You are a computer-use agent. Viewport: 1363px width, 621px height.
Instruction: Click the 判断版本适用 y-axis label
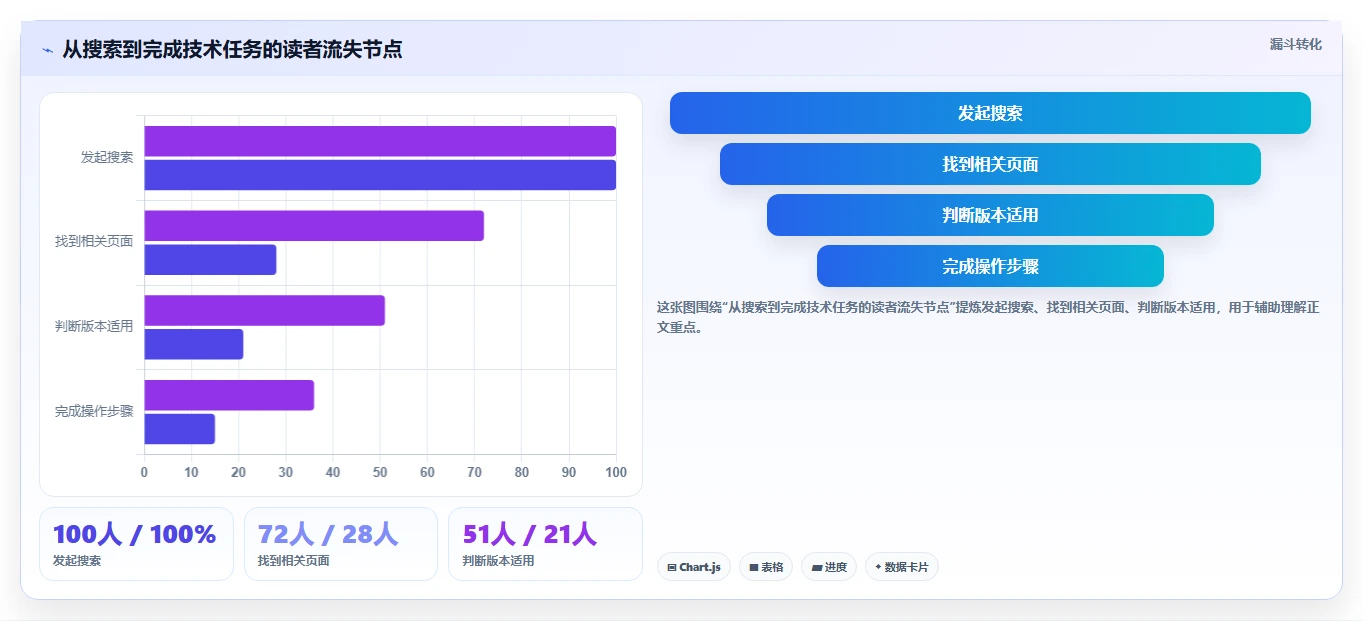94,326
